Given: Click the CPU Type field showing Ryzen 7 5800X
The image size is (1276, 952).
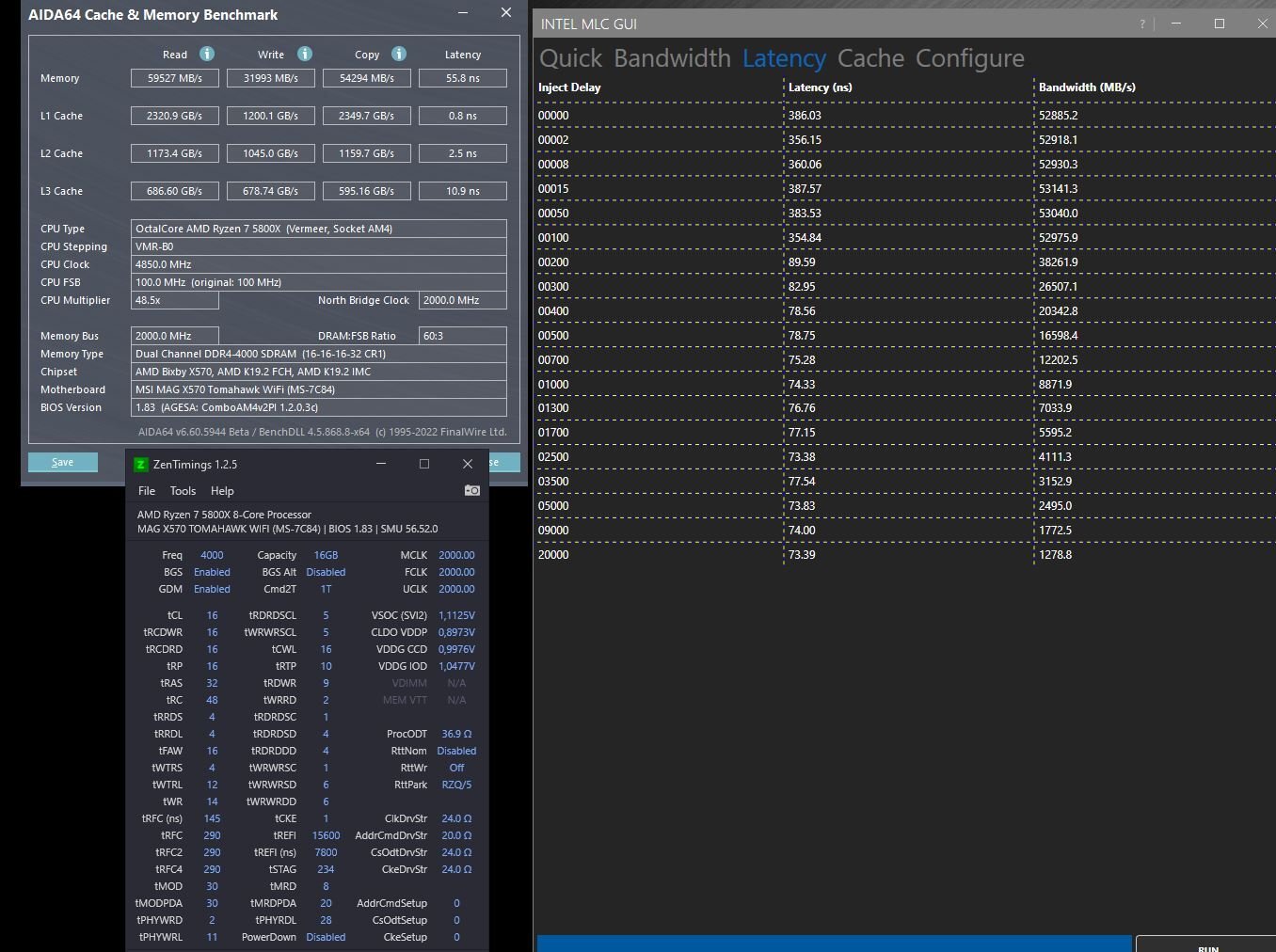Looking at the screenshot, I should [319, 229].
